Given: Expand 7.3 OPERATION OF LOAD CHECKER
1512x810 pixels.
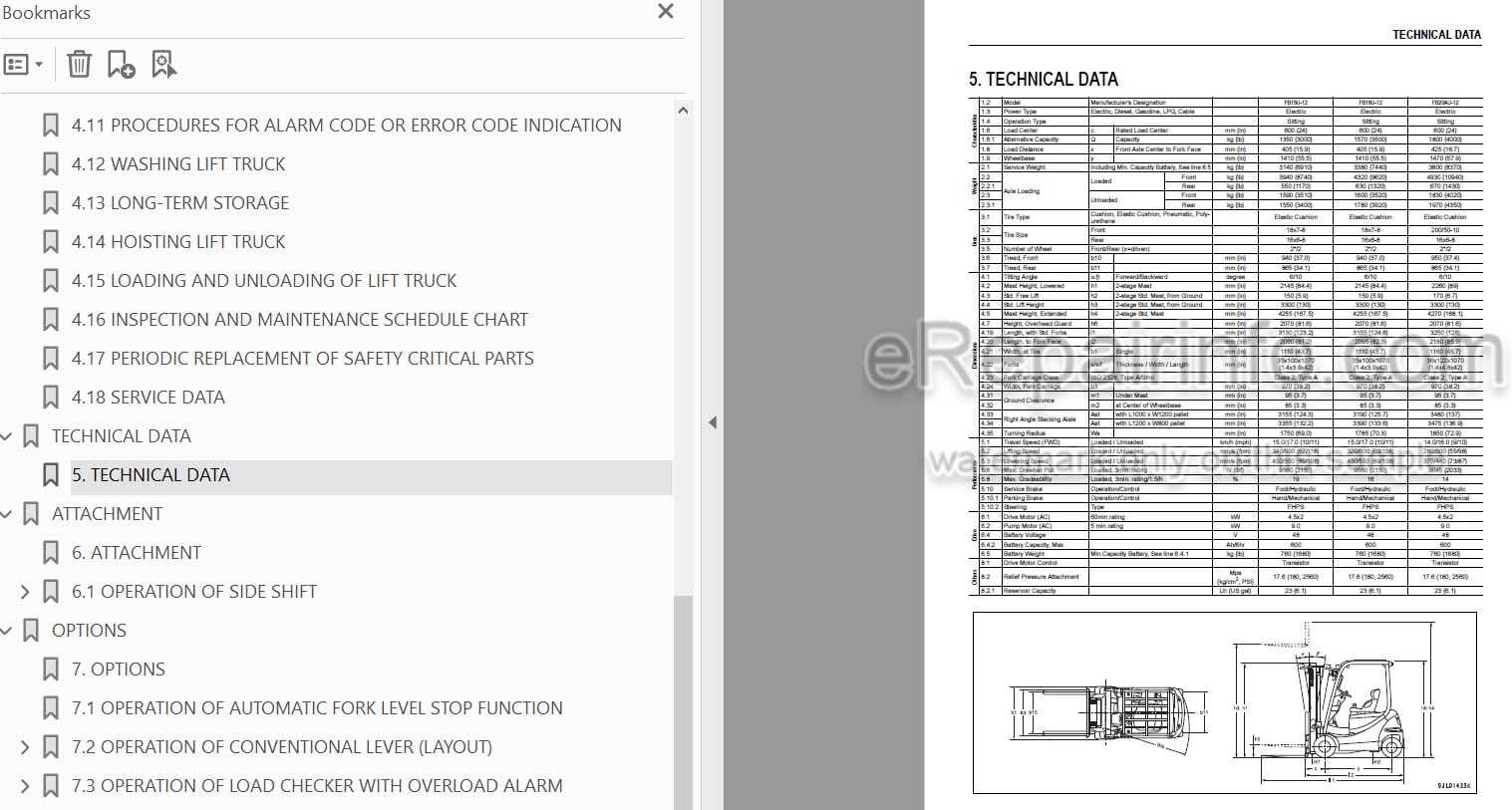Looking at the screenshot, I should 25,786.
